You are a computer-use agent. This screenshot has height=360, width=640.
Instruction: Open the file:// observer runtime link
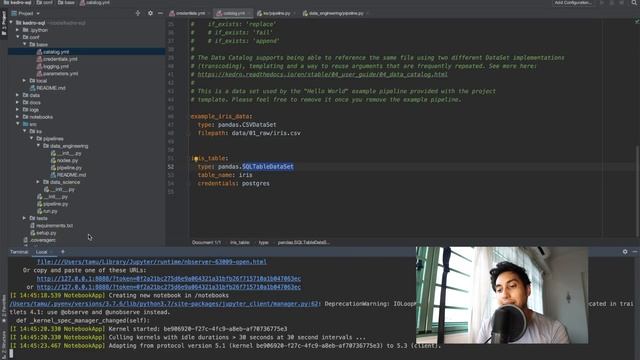coord(152,262)
